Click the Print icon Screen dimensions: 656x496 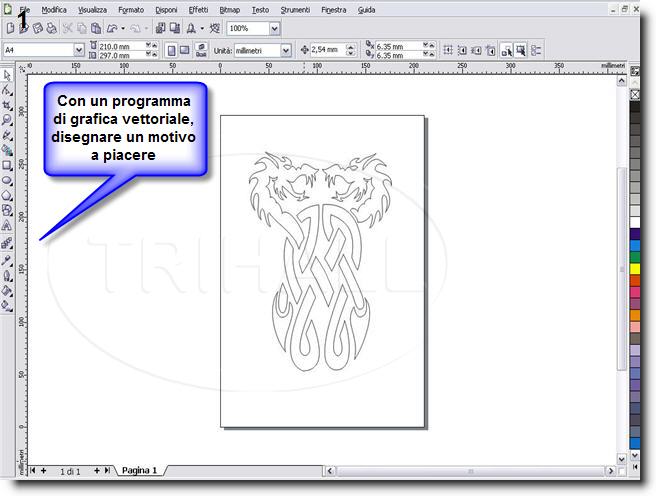coord(51,28)
